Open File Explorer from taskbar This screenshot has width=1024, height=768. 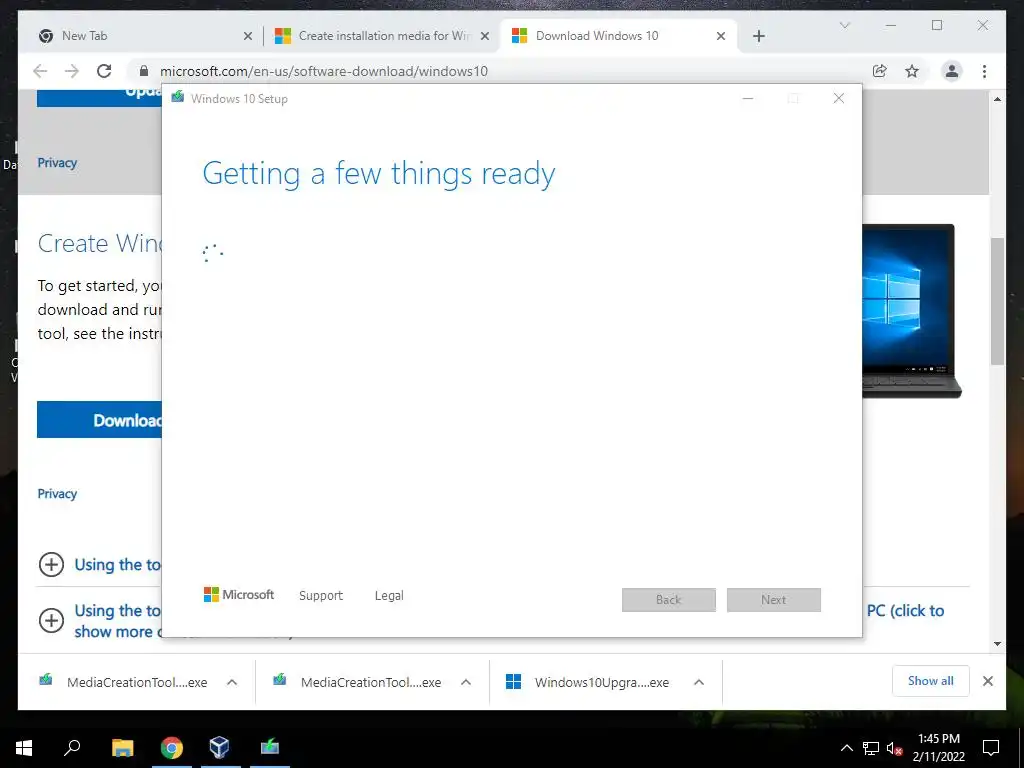[x=122, y=747]
